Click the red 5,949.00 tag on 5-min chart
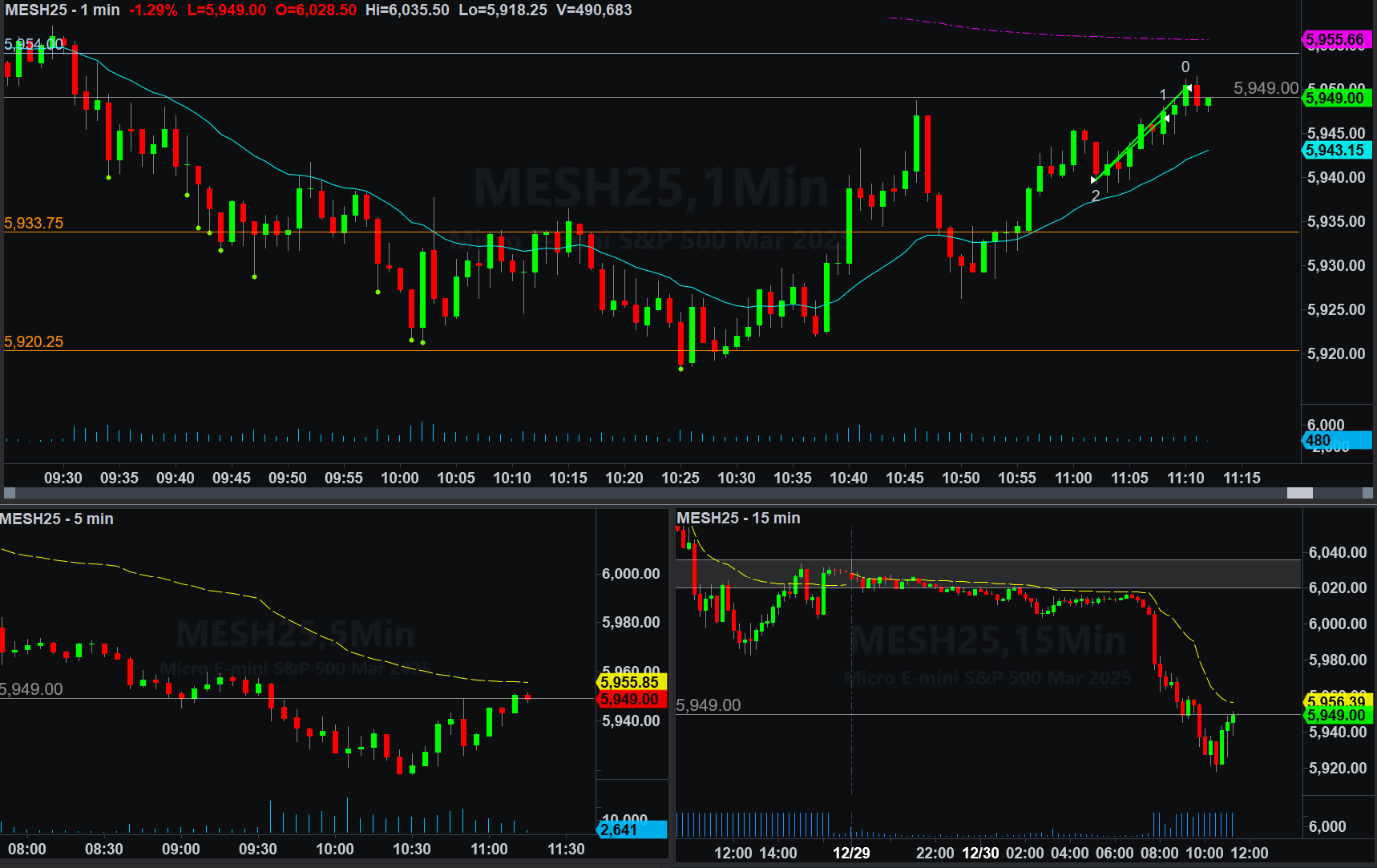Image resolution: width=1377 pixels, height=868 pixels. point(630,699)
